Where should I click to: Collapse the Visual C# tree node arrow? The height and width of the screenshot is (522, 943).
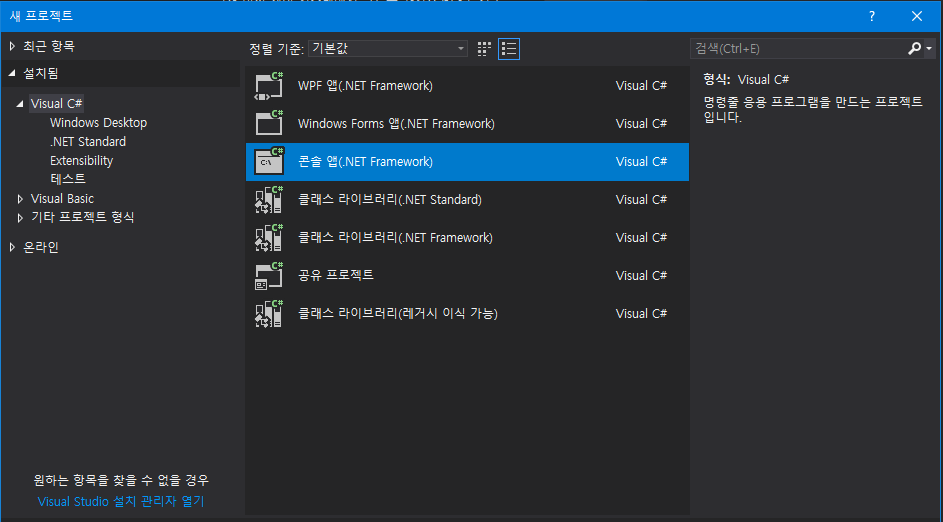[20, 104]
